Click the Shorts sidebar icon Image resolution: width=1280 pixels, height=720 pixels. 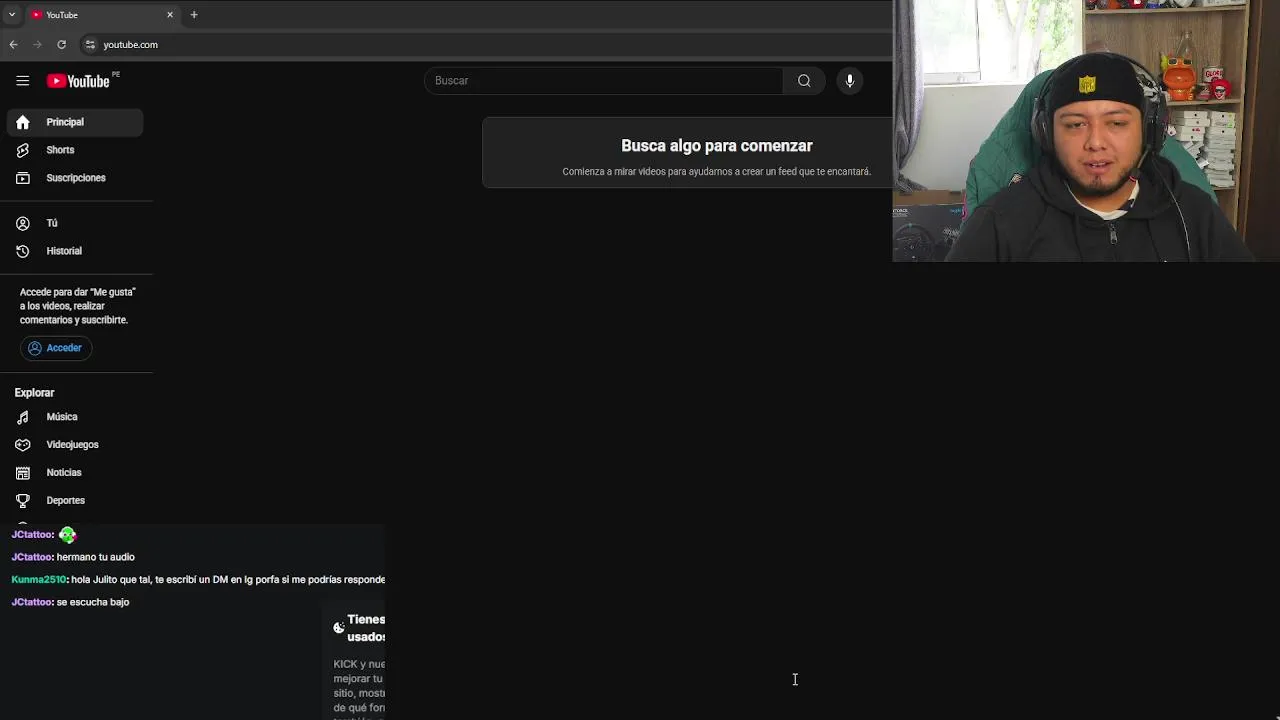(23, 150)
